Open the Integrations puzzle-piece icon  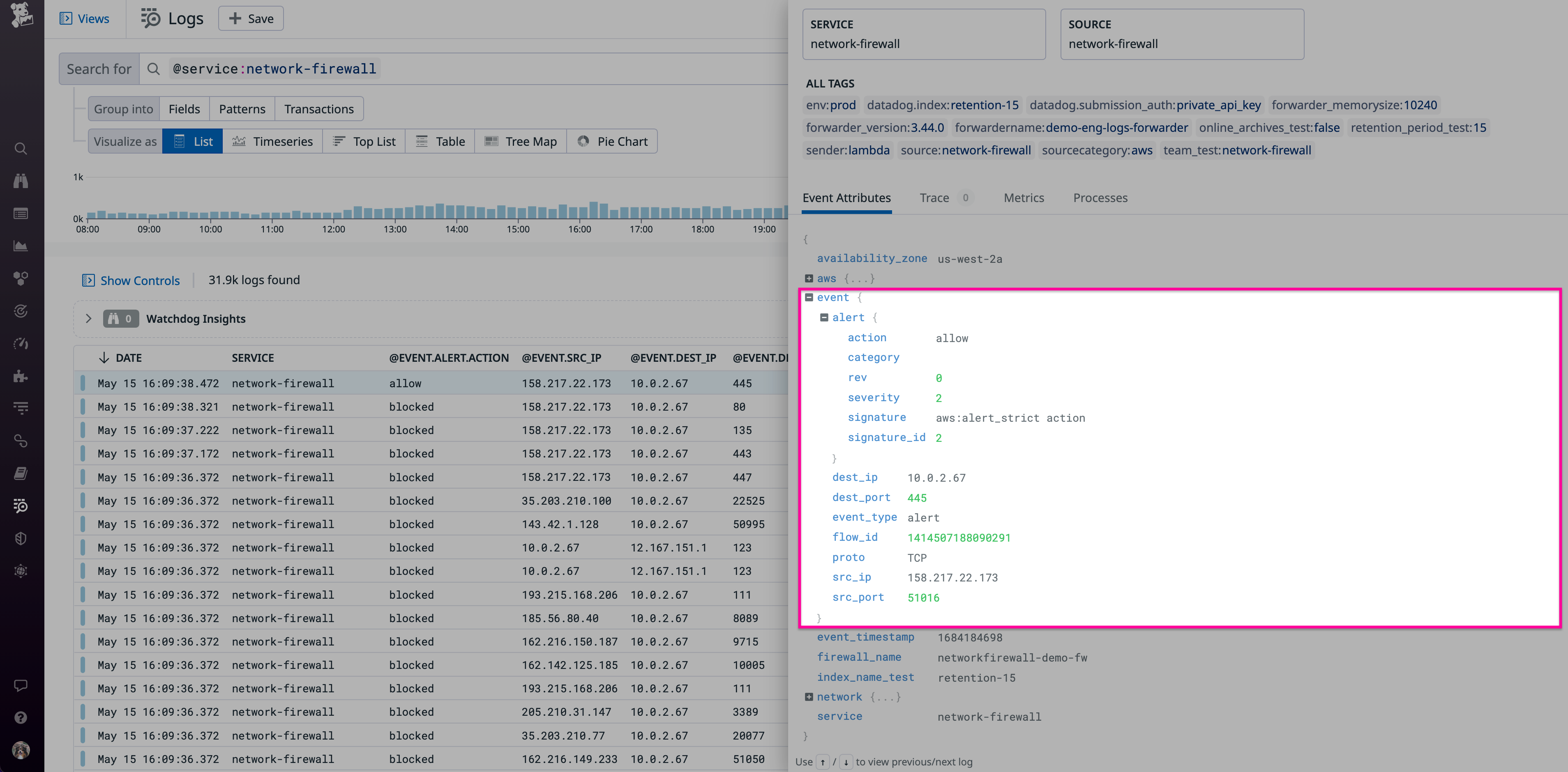[x=21, y=376]
